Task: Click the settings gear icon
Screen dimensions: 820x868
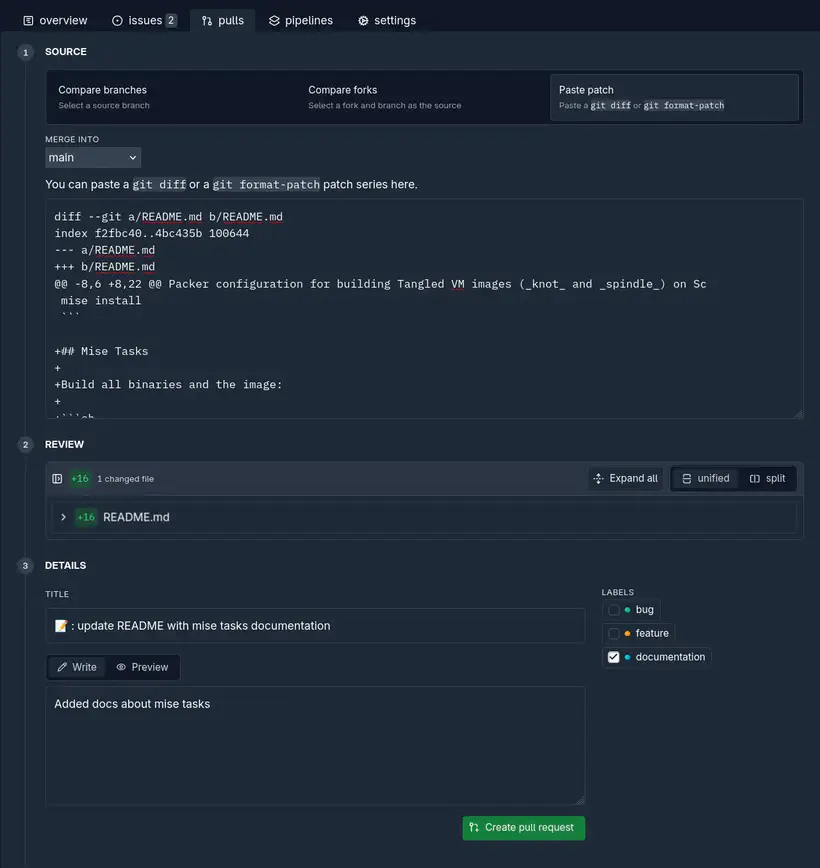Action: pyautogui.click(x=363, y=20)
